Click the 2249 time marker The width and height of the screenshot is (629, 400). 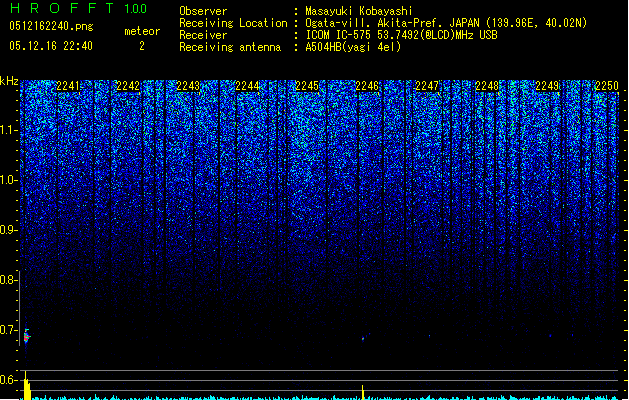[547, 86]
